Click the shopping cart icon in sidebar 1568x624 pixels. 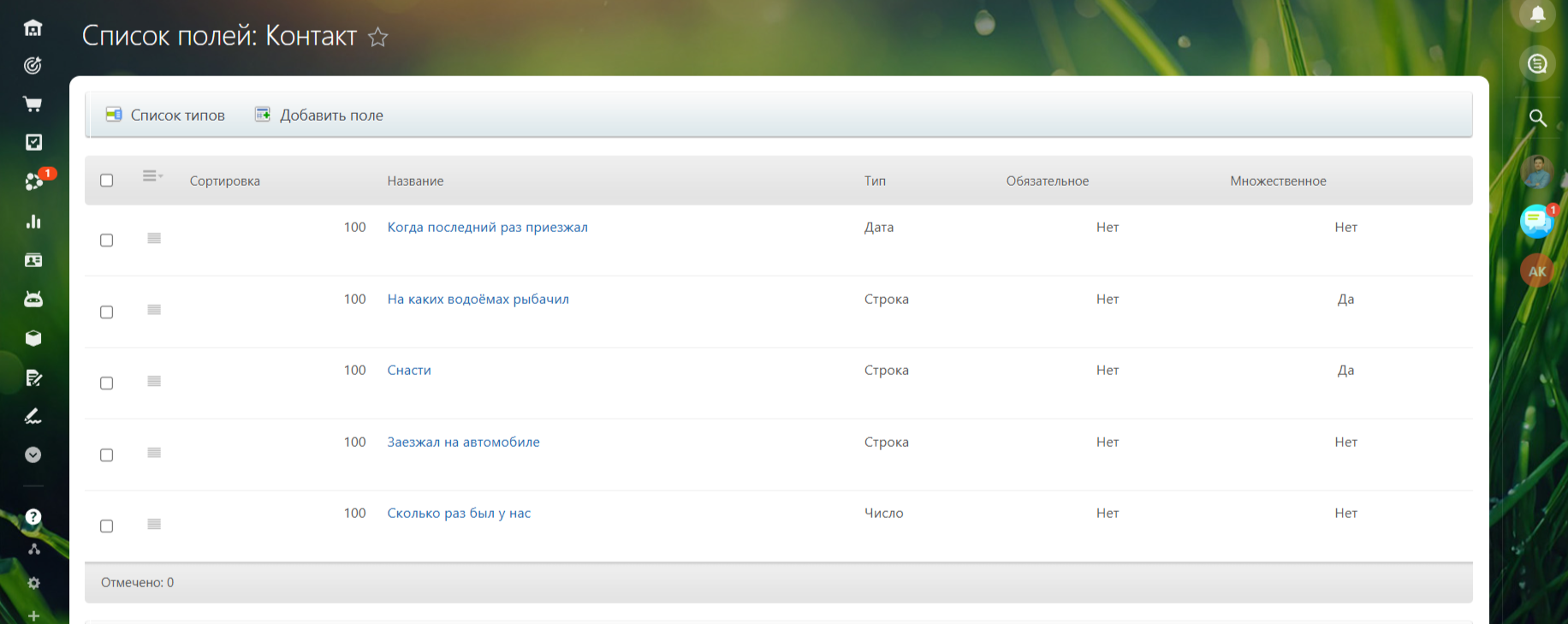33,104
